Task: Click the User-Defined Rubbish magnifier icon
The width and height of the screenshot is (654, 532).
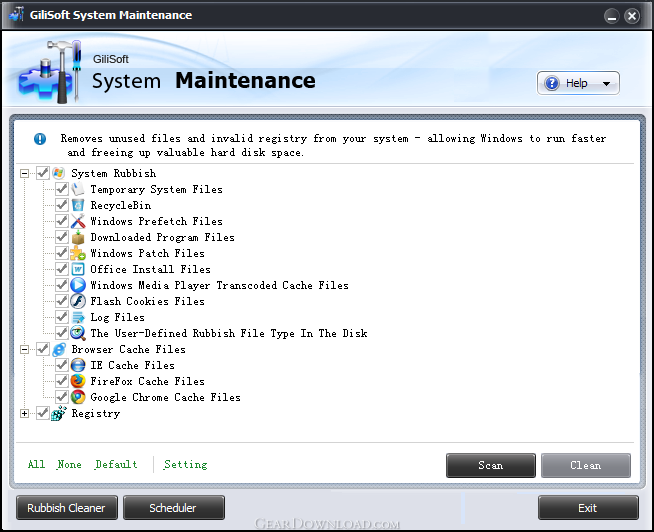Action: 78,333
